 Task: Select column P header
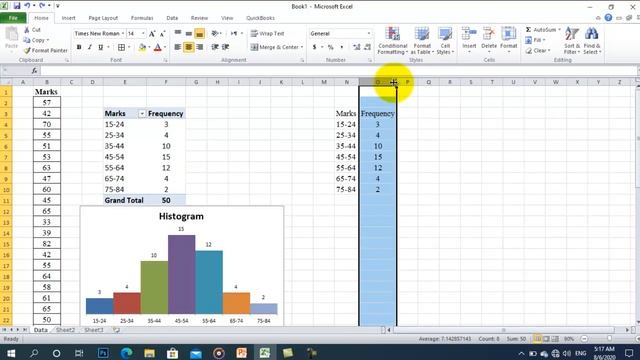coord(407,82)
